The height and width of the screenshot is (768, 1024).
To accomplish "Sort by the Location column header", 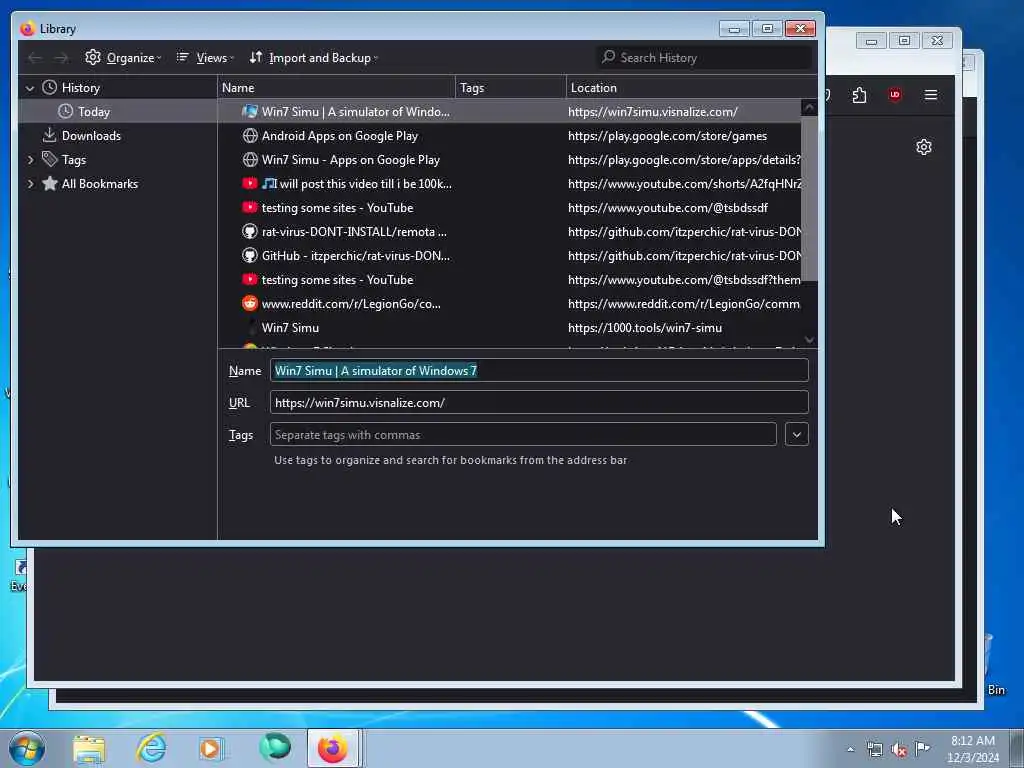I will (692, 88).
